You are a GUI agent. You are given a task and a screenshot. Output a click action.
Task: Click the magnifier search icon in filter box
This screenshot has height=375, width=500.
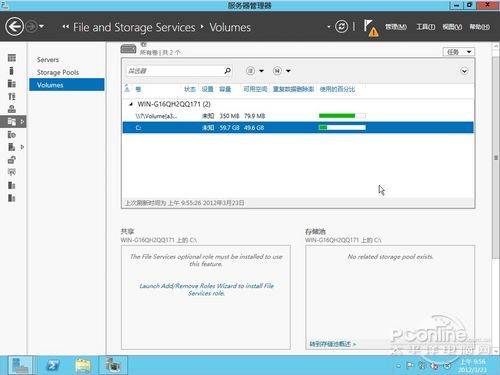click(x=227, y=71)
